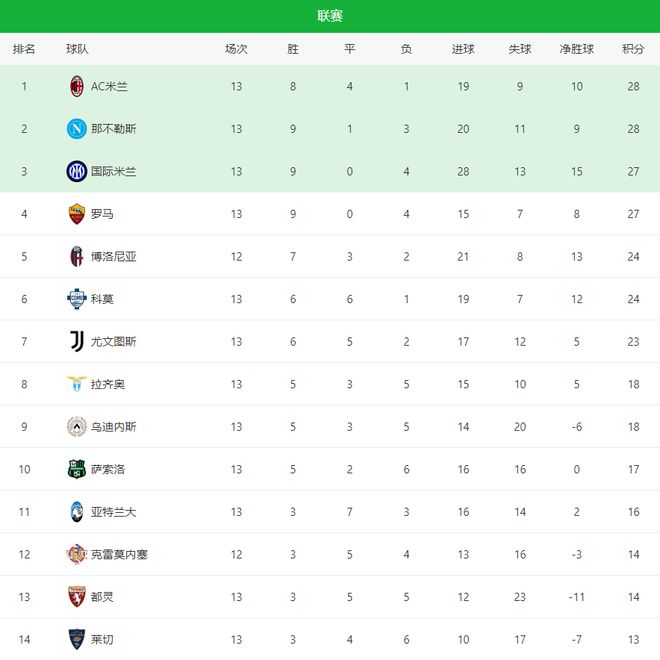The width and height of the screenshot is (660, 660).
Task: Select the Inter Milan badge icon
Action: pyautogui.click(x=77, y=171)
